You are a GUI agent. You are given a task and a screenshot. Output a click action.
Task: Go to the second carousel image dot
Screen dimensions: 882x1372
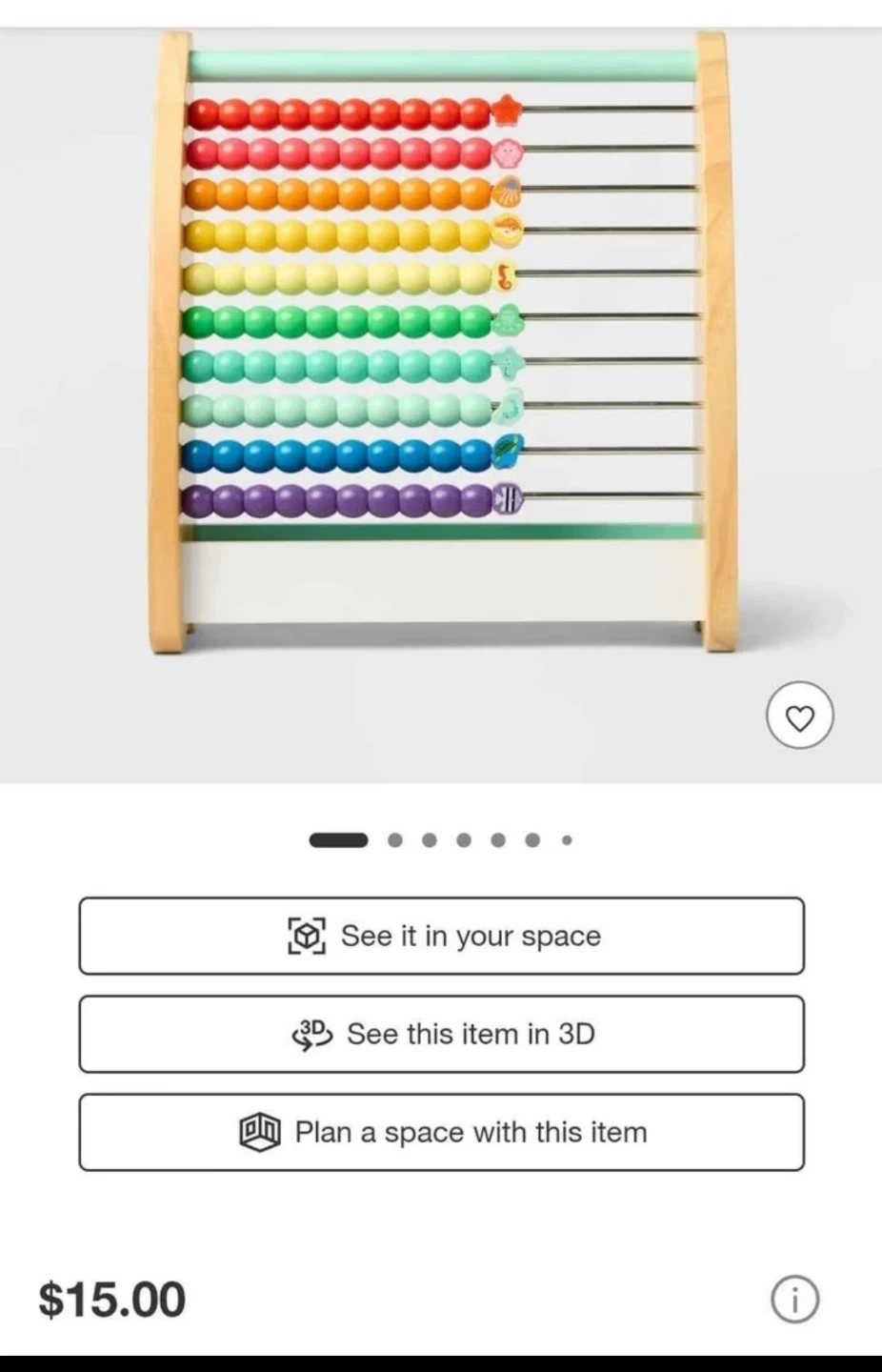pyautogui.click(x=395, y=839)
